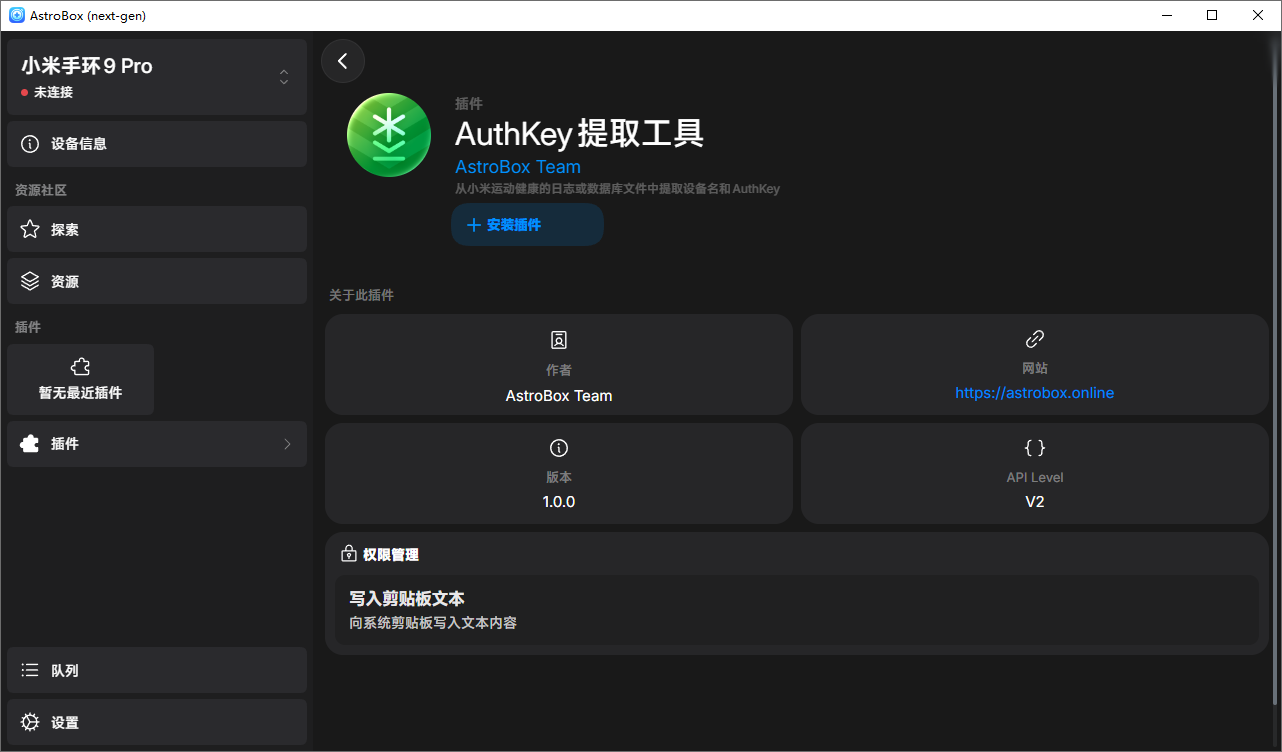
Task: Click the puzzle icon above 暂无最近插件
Action: (81, 368)
